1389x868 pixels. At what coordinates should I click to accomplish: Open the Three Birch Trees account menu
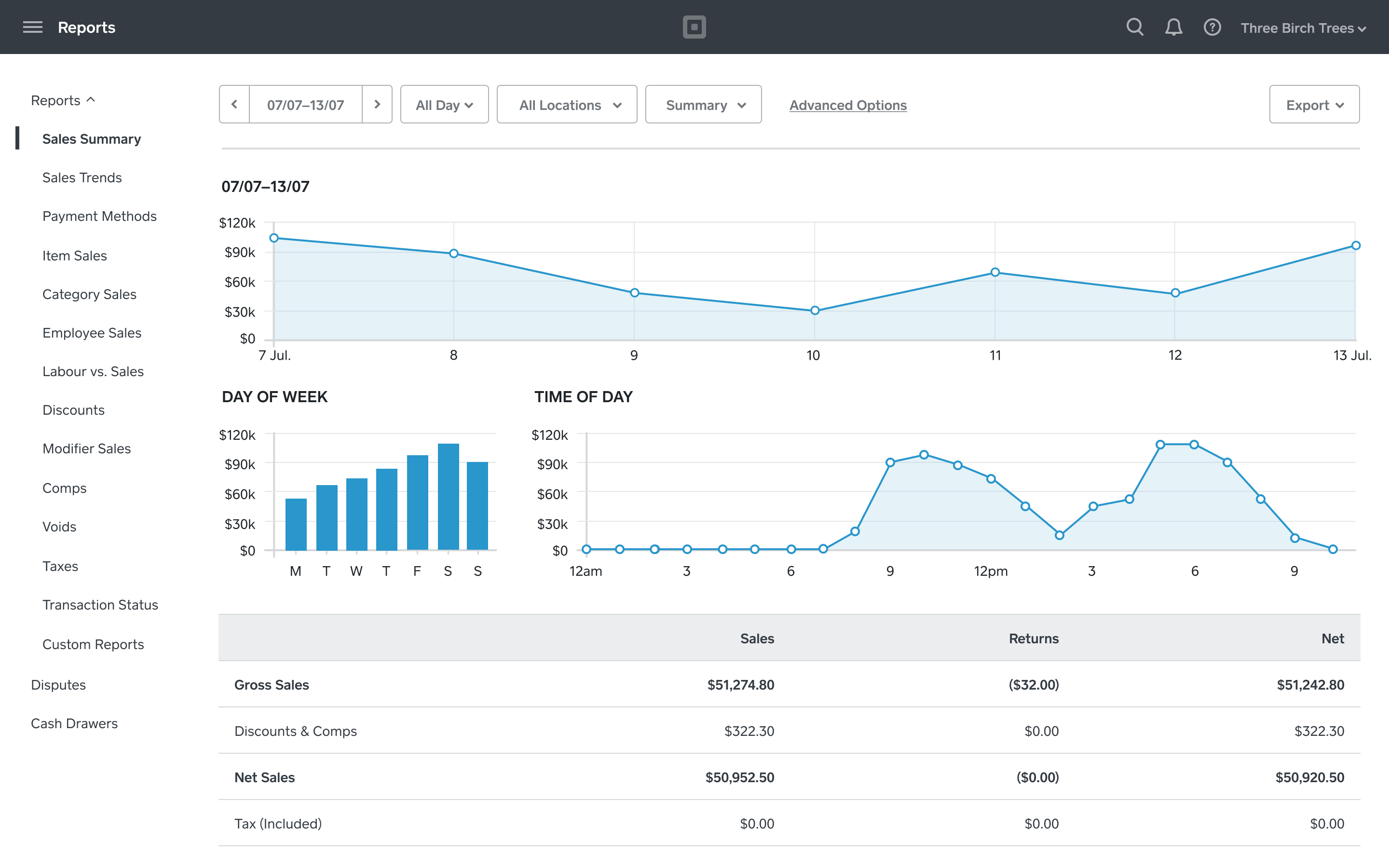click(x=1302, y=27)
